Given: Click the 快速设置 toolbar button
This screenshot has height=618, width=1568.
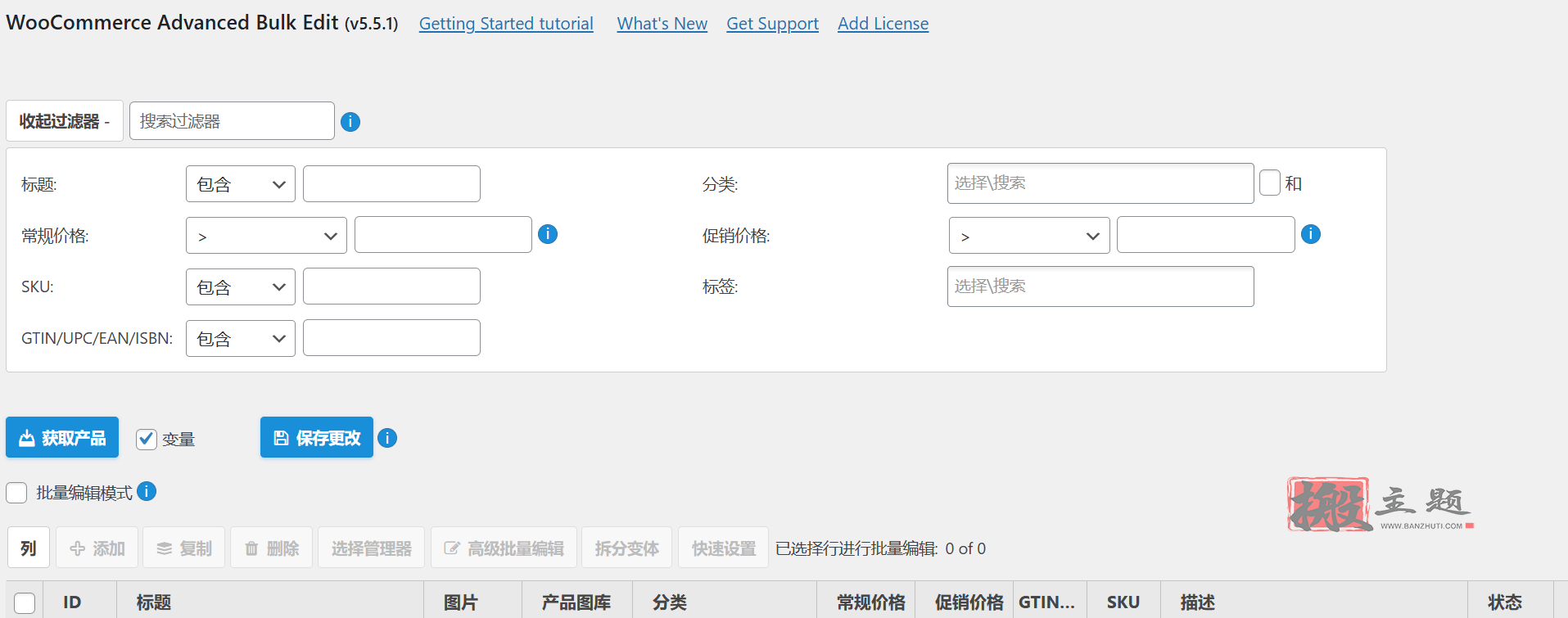Looking at the screenshot, I should [724, 548].
